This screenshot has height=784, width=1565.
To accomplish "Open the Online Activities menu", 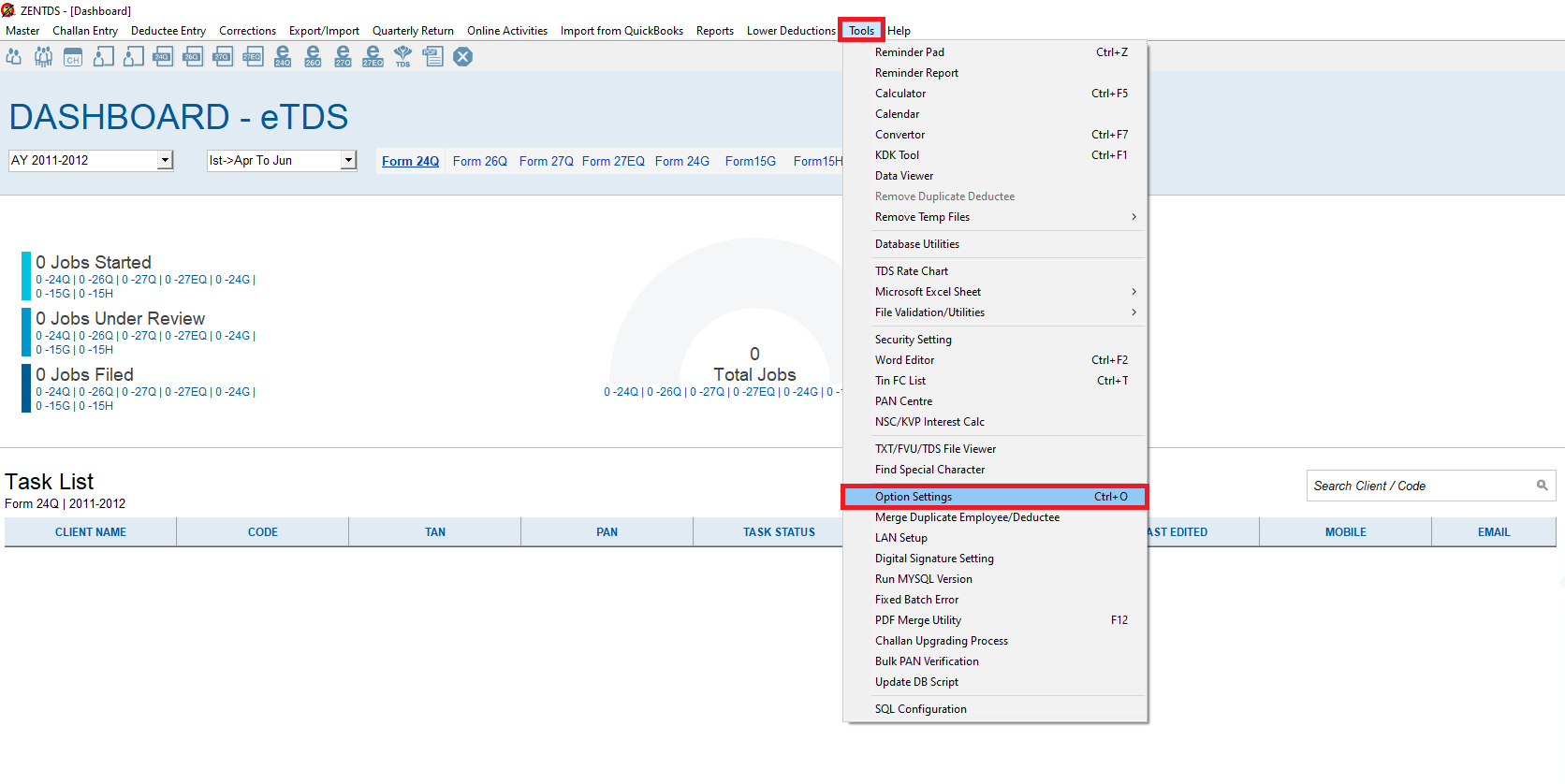I will pos(507,31).
